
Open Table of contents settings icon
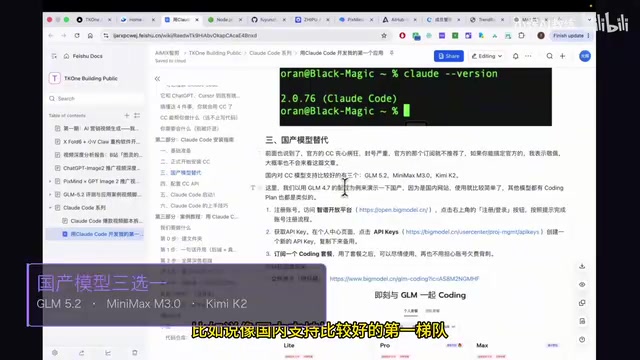click(137, 116)
